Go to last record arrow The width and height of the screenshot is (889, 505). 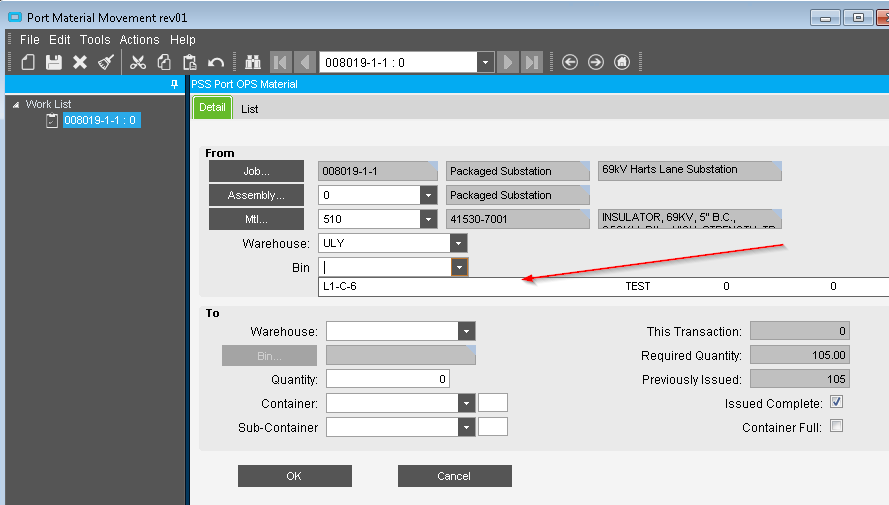pyautogui.click(x=532, y=62)
